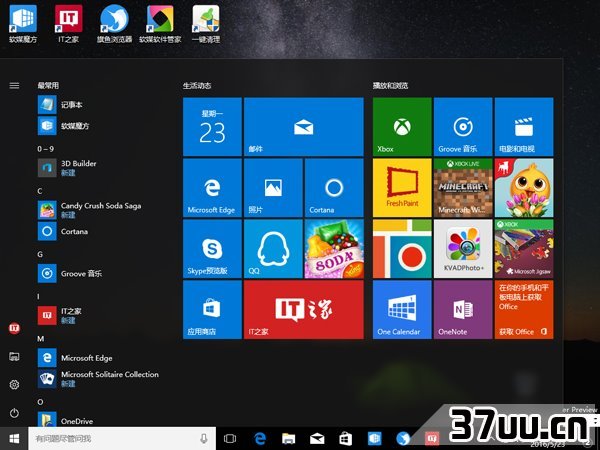Click the 生活动态 tile group title

coord(197,86)
